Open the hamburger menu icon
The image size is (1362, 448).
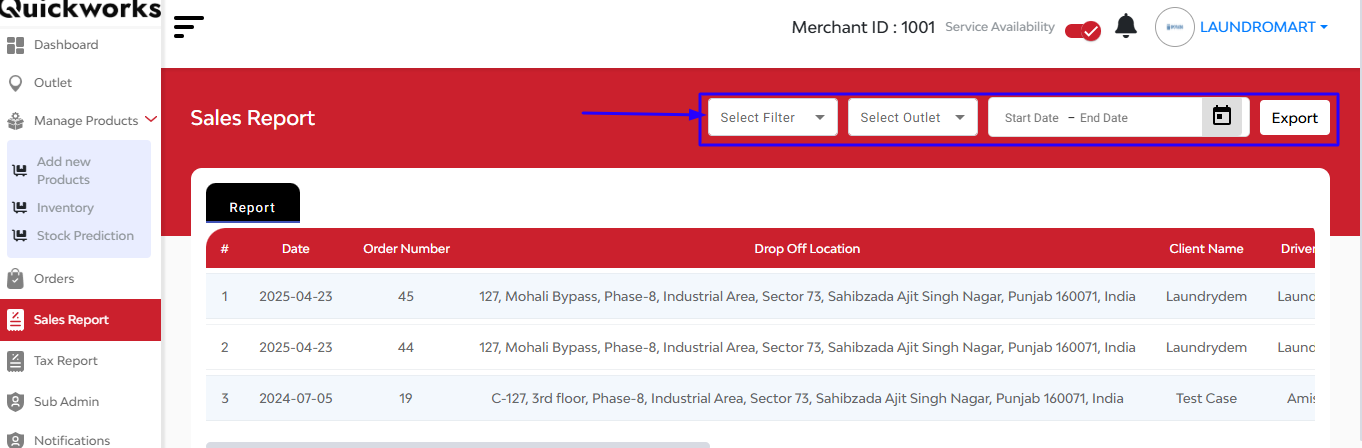(x=189, y=27)
